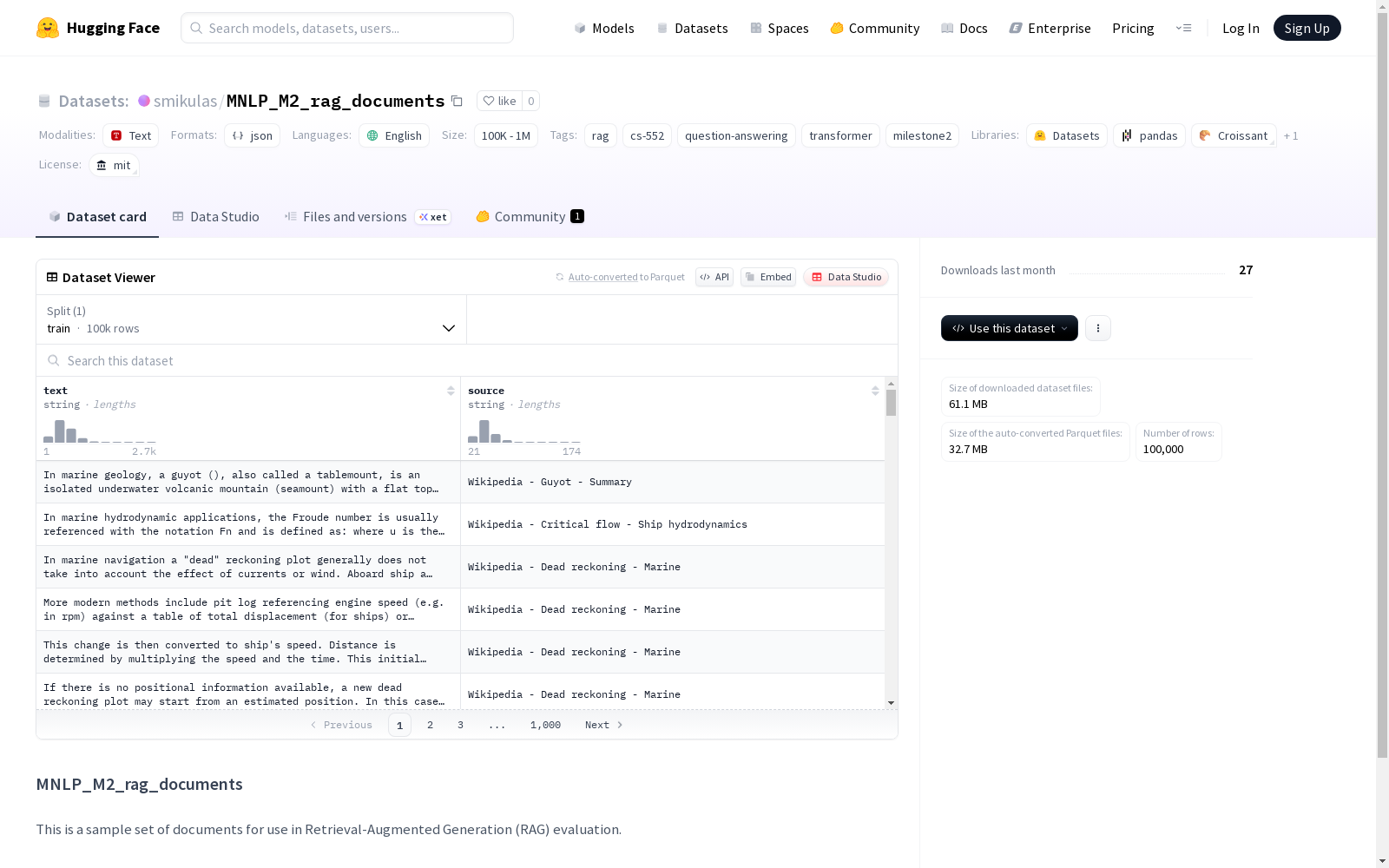Click the like heart button

[x=499, y=101]
